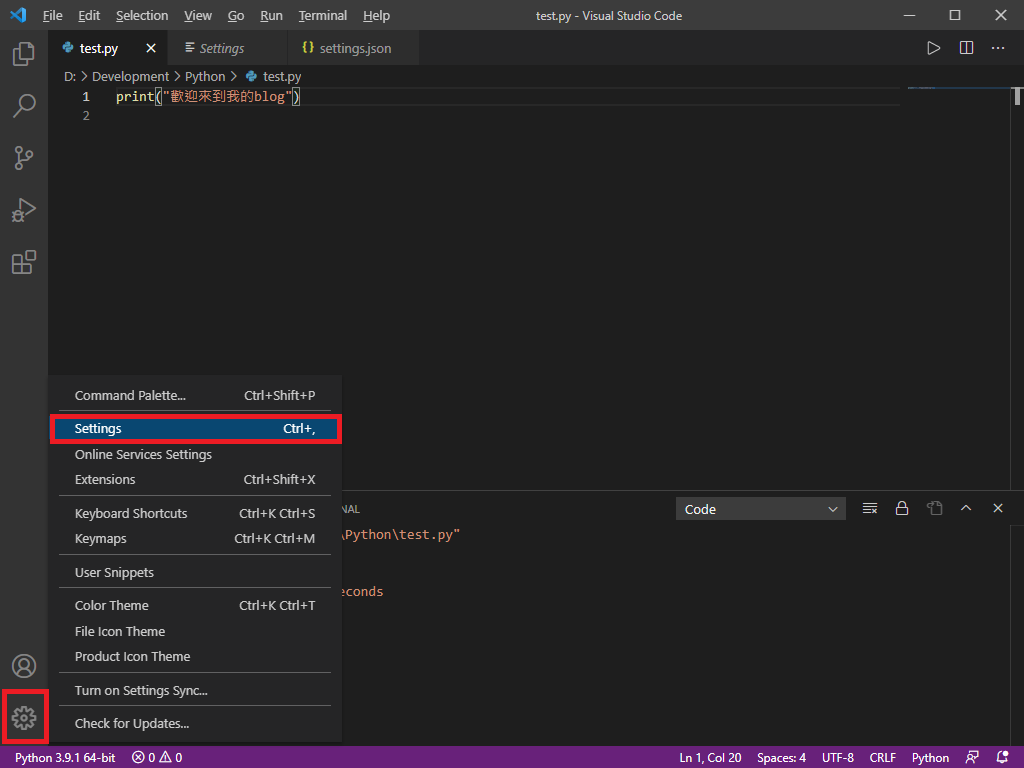Choose Extensions in the Manage menu
1024x768 pixels.
pos(195,480)
